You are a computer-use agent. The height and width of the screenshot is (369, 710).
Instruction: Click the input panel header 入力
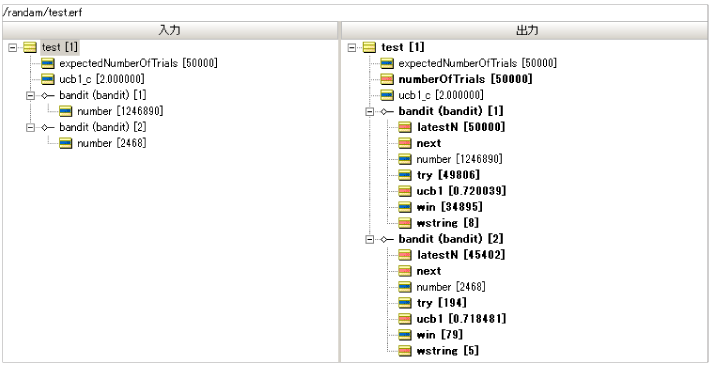click(x=170, y=30)
